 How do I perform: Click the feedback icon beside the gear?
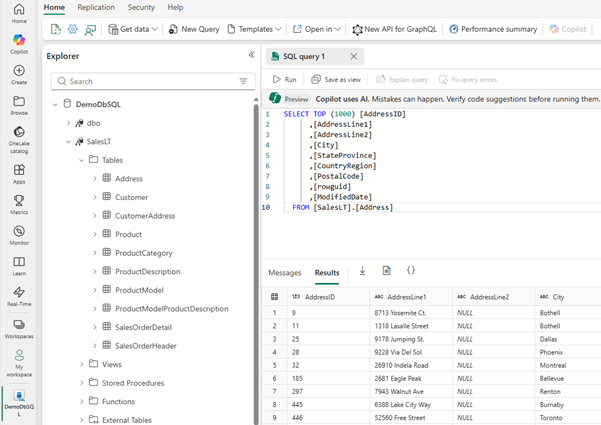pyautogui.click(x=90, y=30)
